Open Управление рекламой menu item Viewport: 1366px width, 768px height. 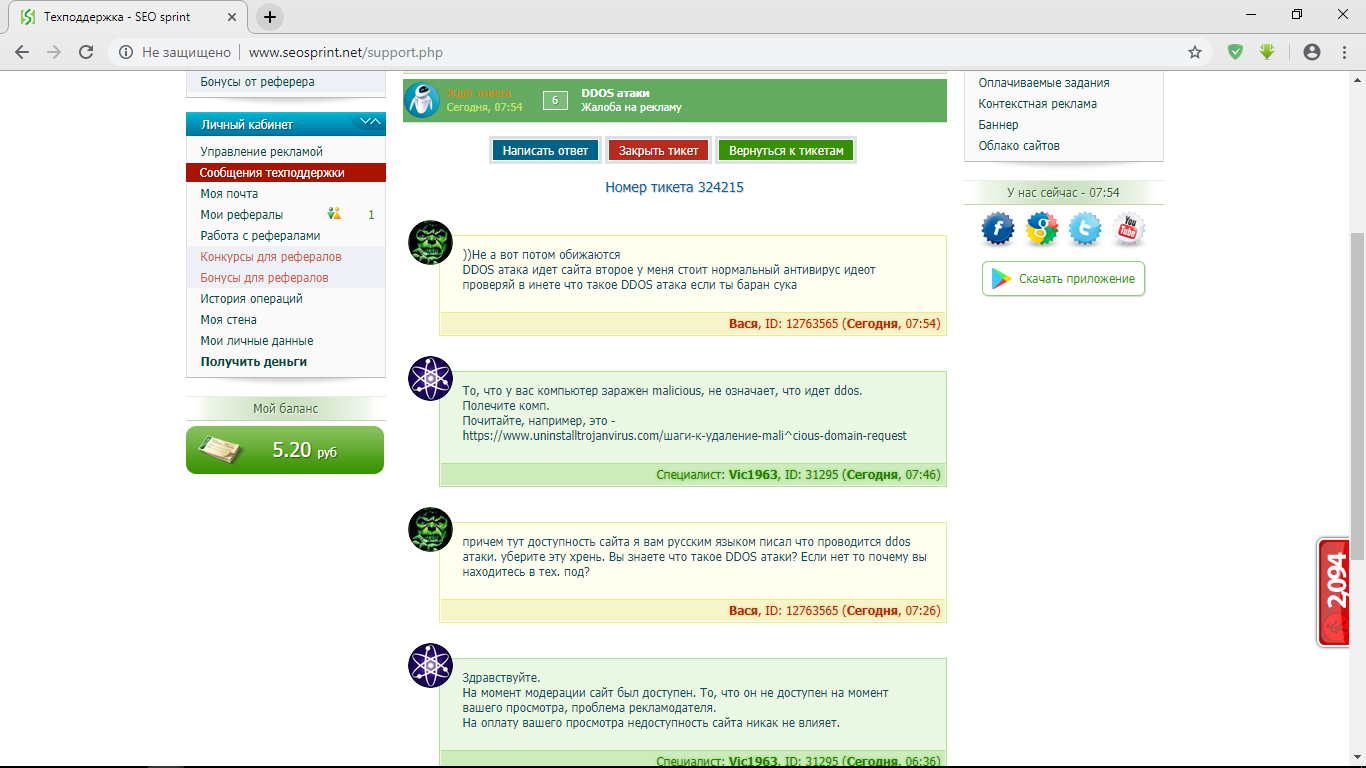coord(261,152)
